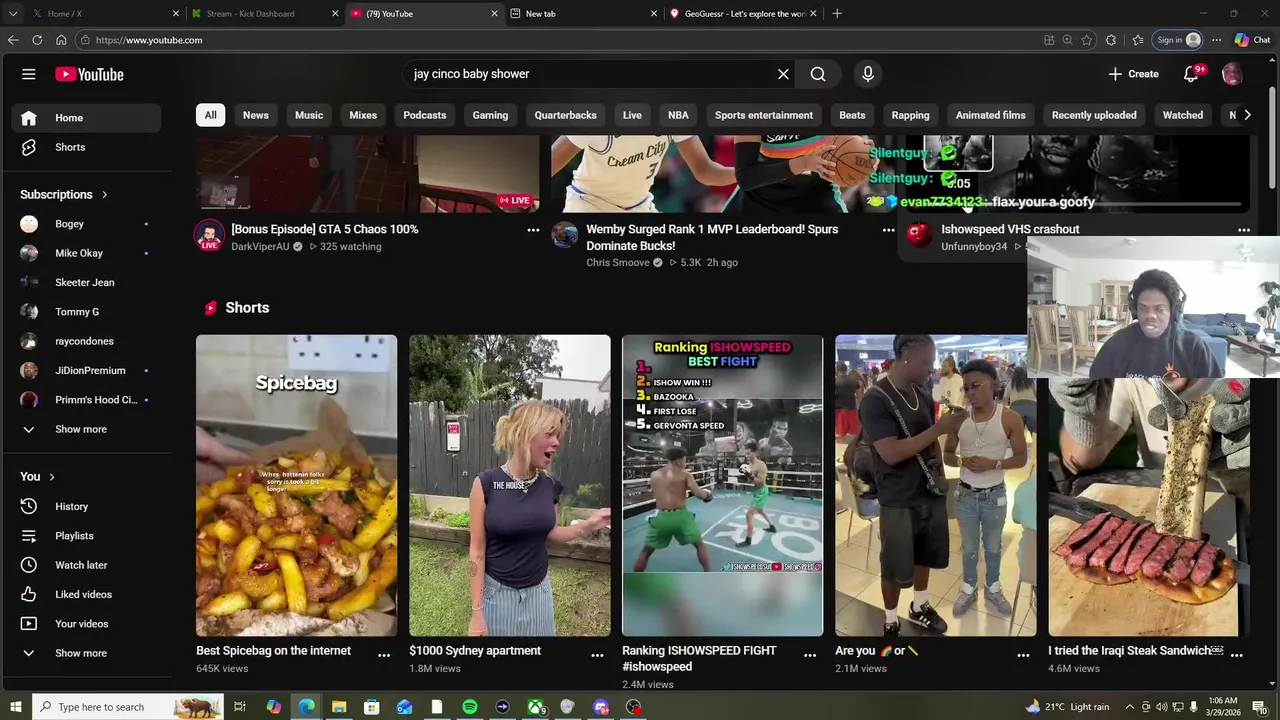
Task: Expand the You section with Show more
Action: [x=86, y=653]
